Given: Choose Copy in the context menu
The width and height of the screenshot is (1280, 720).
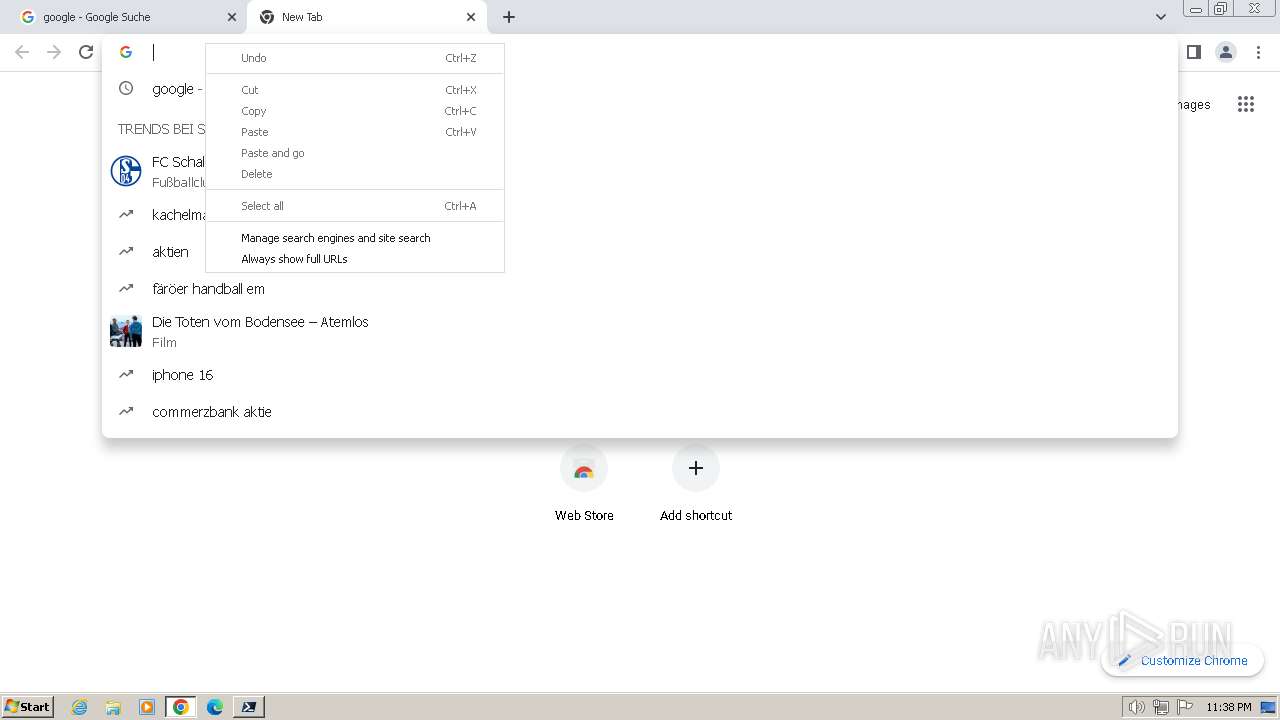Looking at the screenshot, I should pos(355,111).
